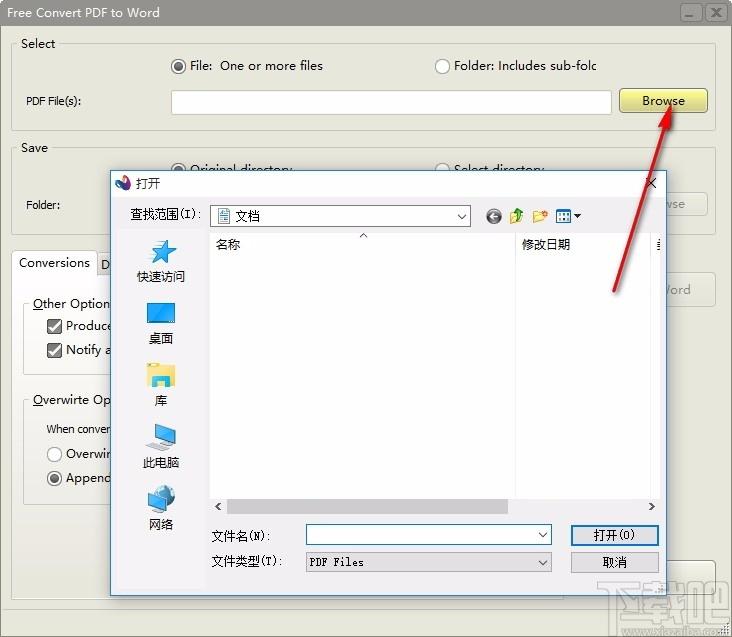Create new folder icon in the dialog toolbar
The height and width of the screenshot is (637, 732).
click(540, 216)
